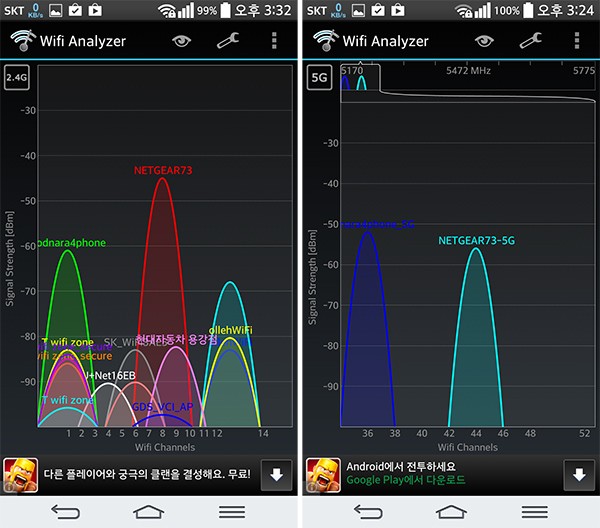The height and width of the screenshot is (528, 600).
Task: Tap download arrow on left ad banner
Action: pos(276,475)
